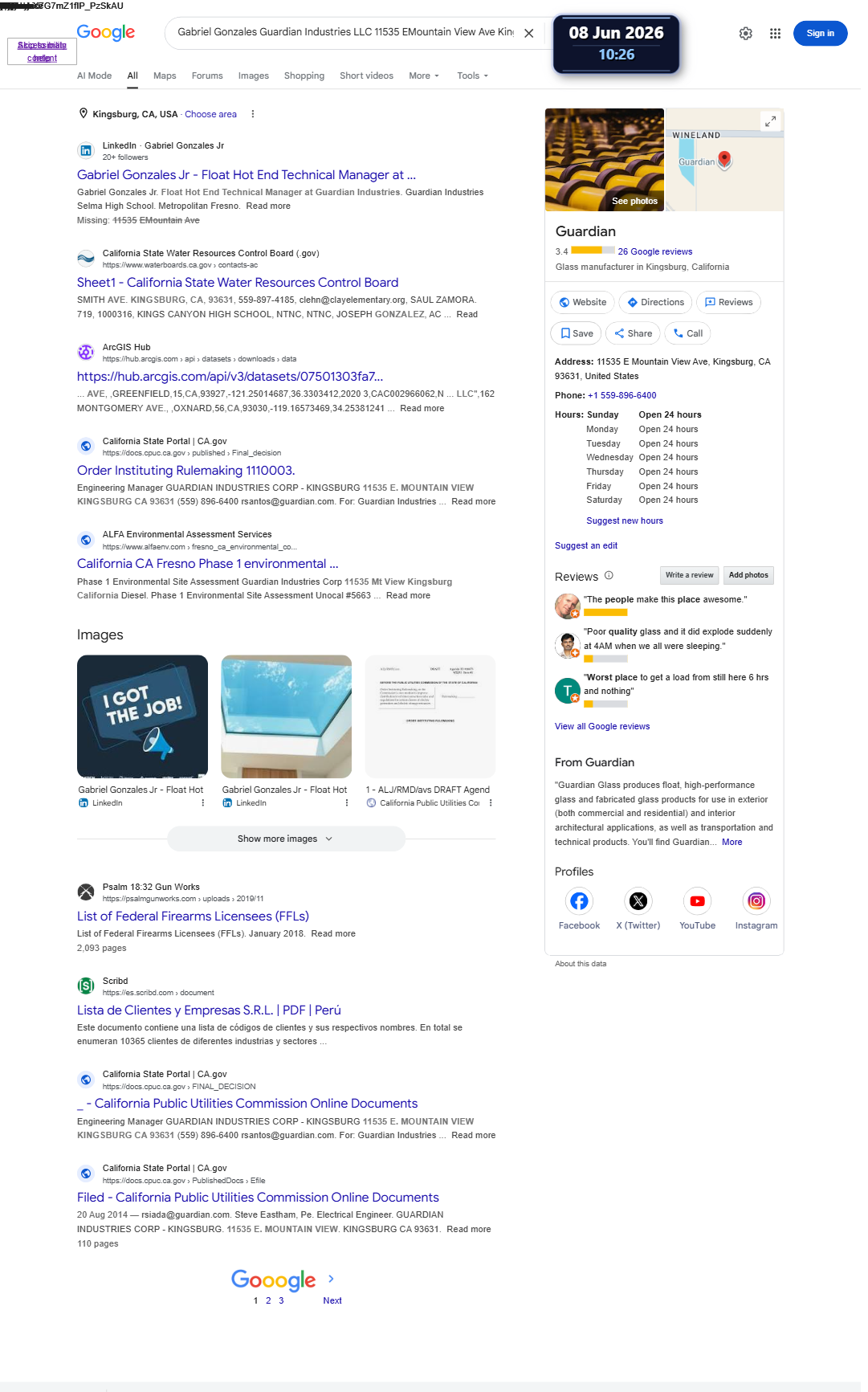Go to results page 3
Viewport: 868px width, 1392px height.
[281, 1300]
